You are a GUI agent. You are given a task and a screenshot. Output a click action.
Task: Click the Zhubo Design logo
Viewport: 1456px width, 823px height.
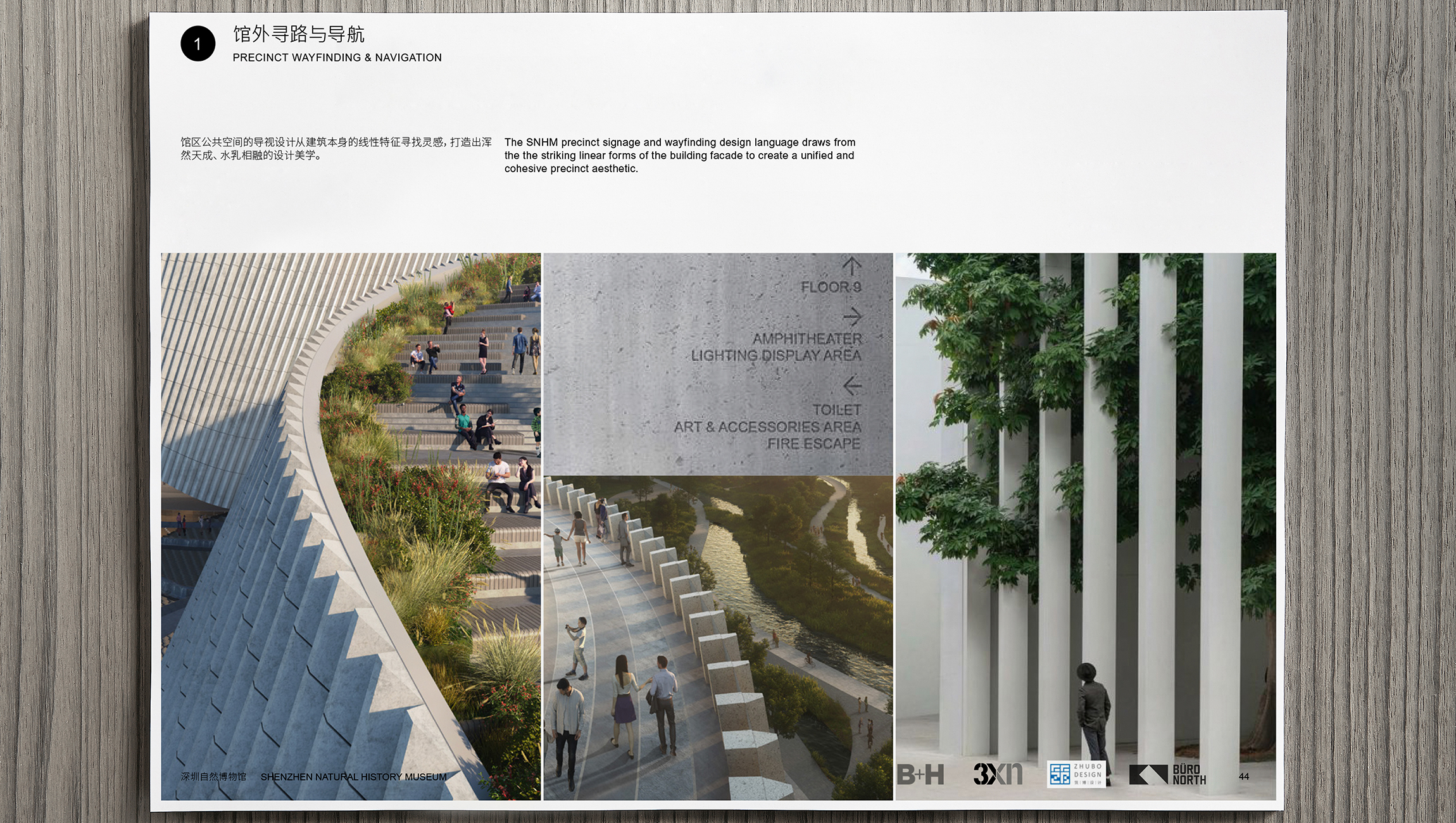1076,774
